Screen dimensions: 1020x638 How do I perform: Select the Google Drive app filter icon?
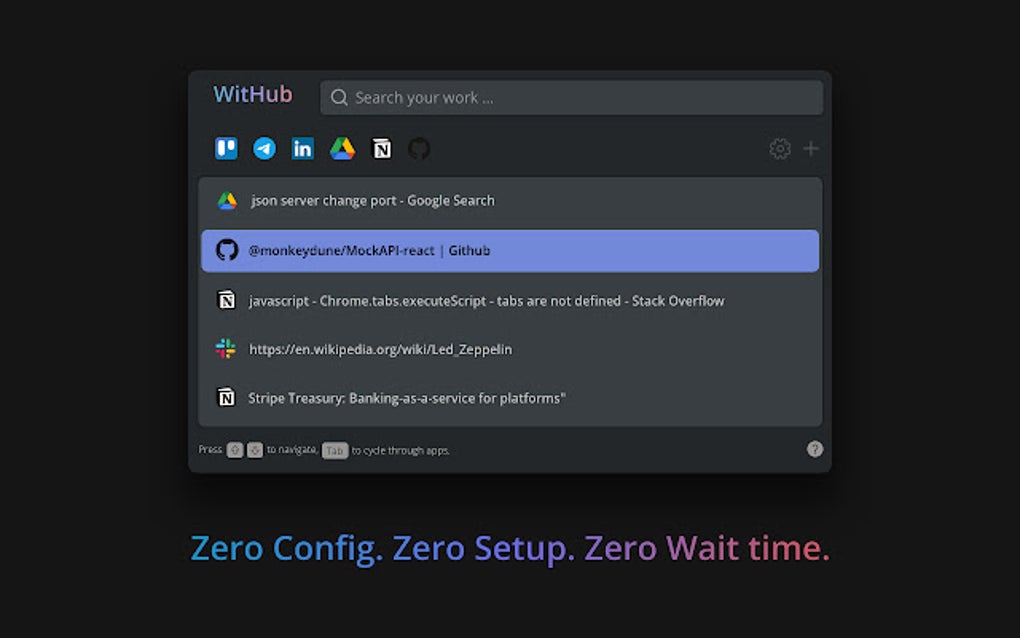click(x=342, y=148)
